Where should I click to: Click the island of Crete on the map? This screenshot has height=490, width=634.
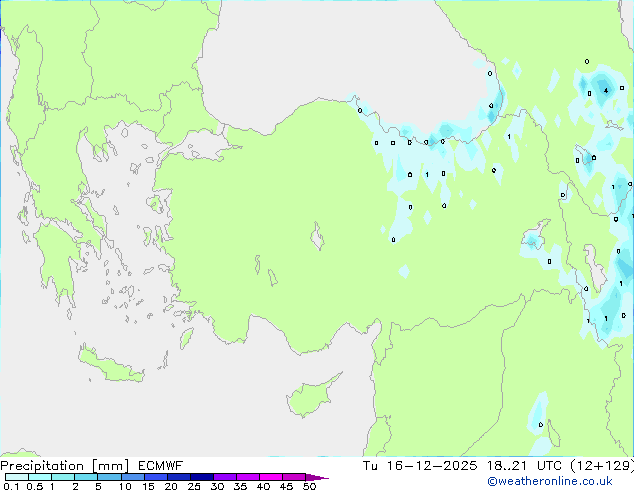tap(111, 365)
